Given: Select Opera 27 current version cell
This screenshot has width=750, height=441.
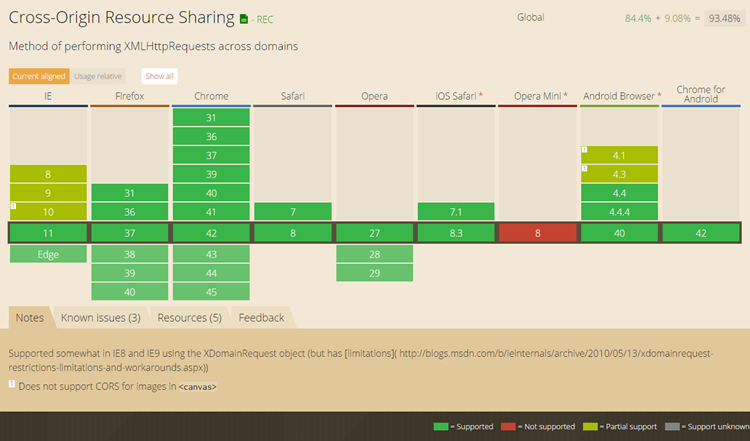Looking at the screenshot, I should [375, 233].
